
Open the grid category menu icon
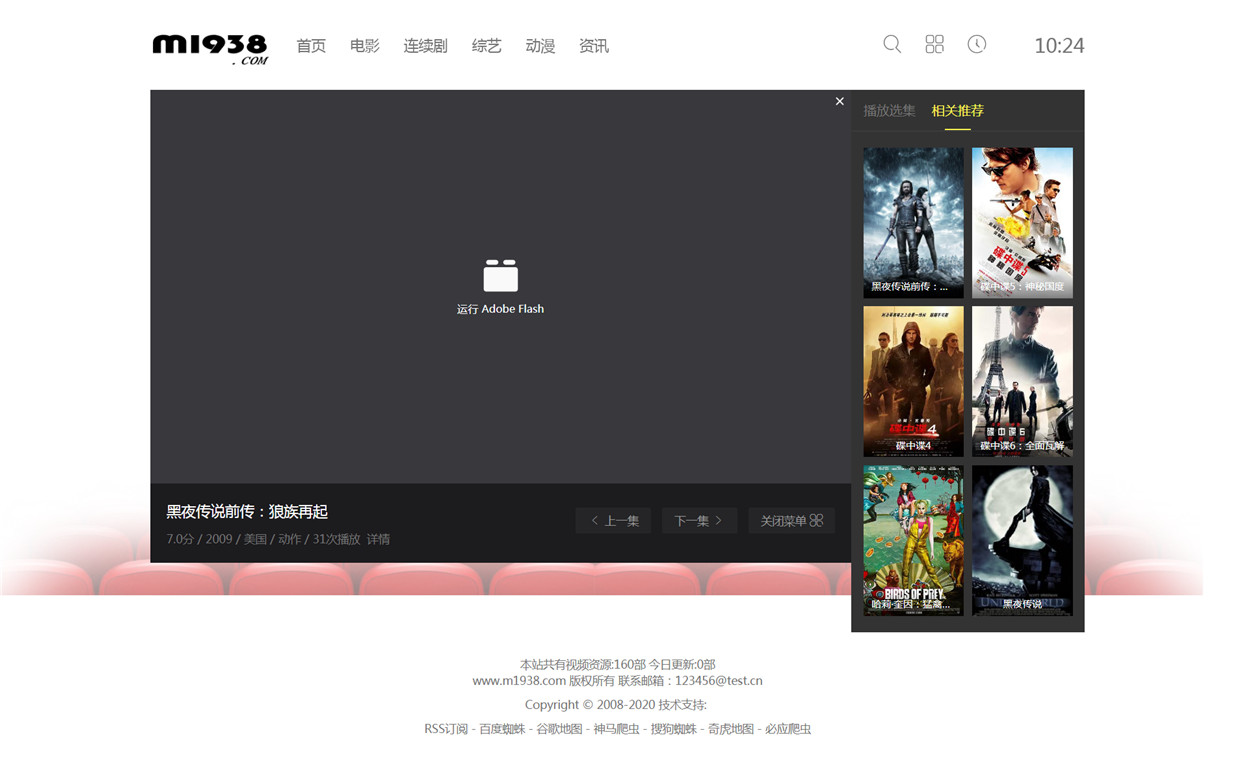pos(934,44)
